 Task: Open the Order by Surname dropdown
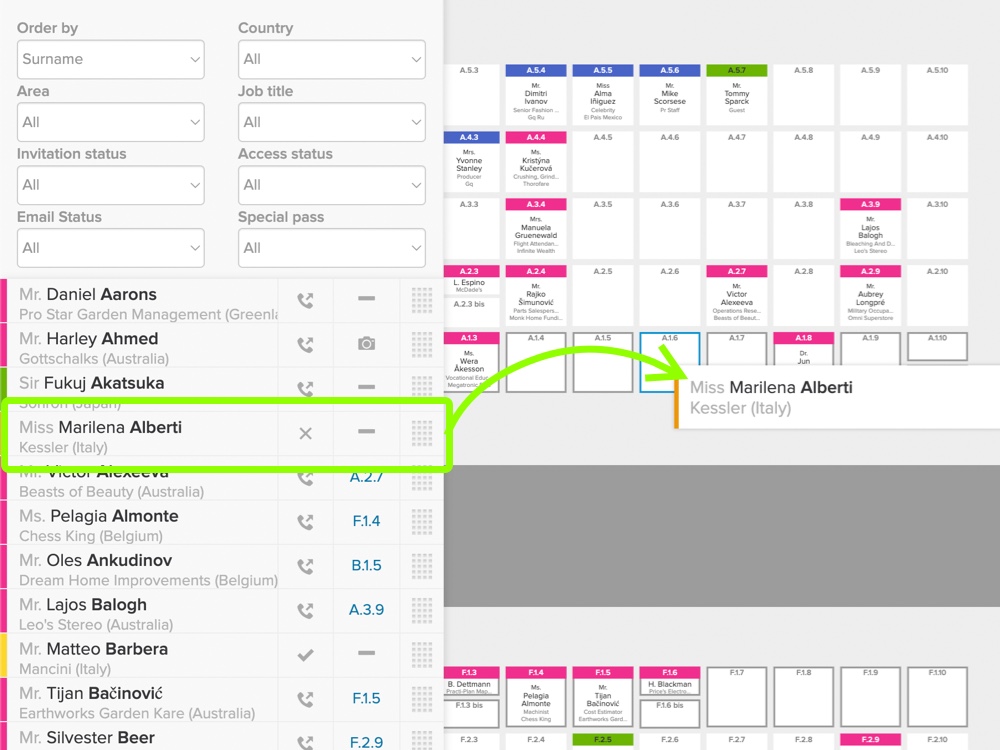tap(110, 59)
